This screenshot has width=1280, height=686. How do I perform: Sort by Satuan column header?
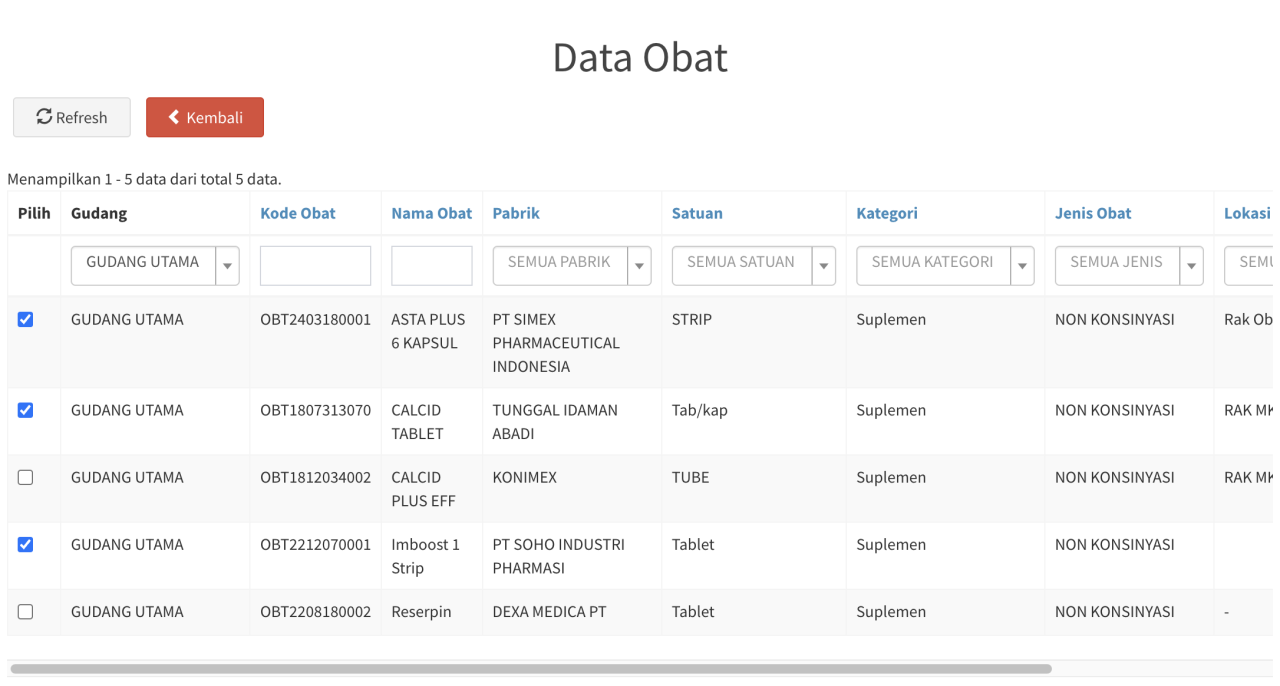pyautogui.click(x=697, y=213)
